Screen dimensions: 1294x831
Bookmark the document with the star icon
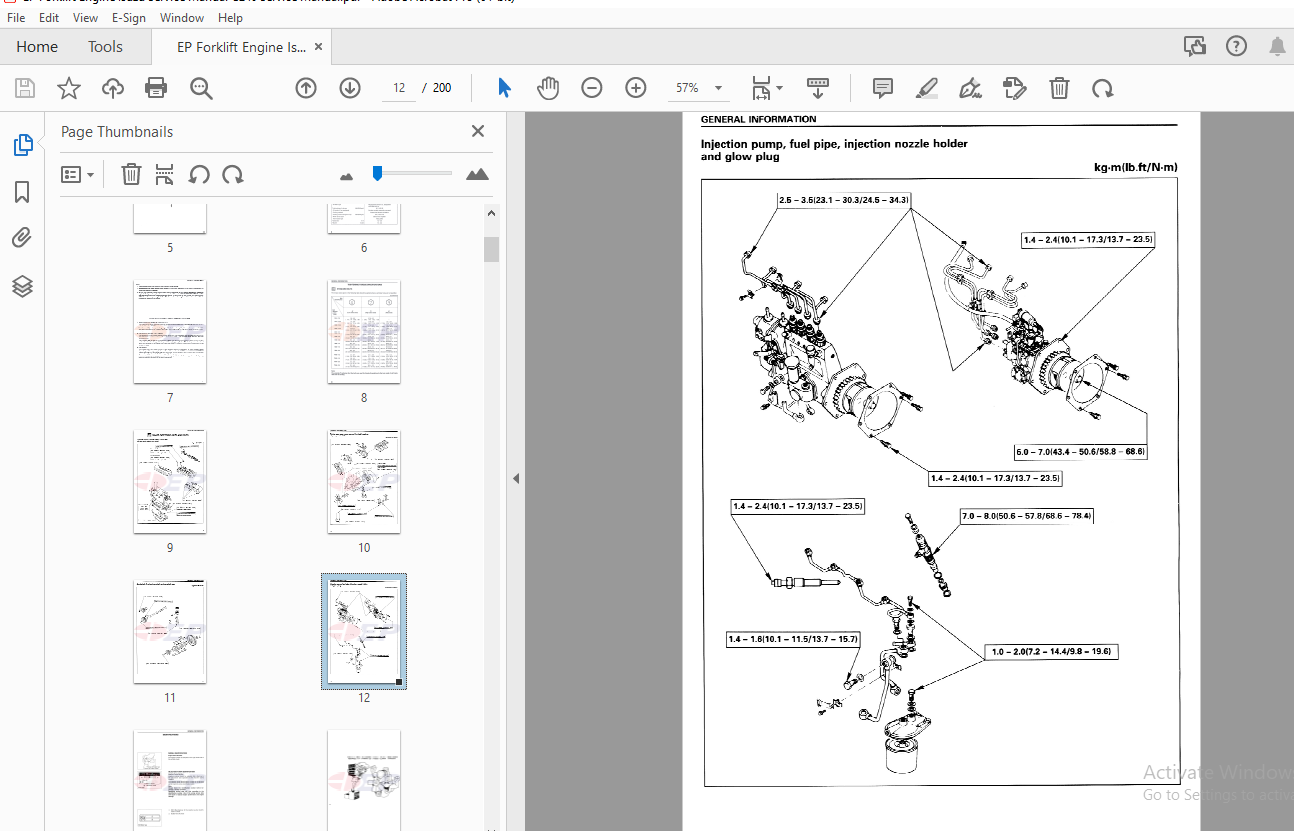[x=69, y=88]
